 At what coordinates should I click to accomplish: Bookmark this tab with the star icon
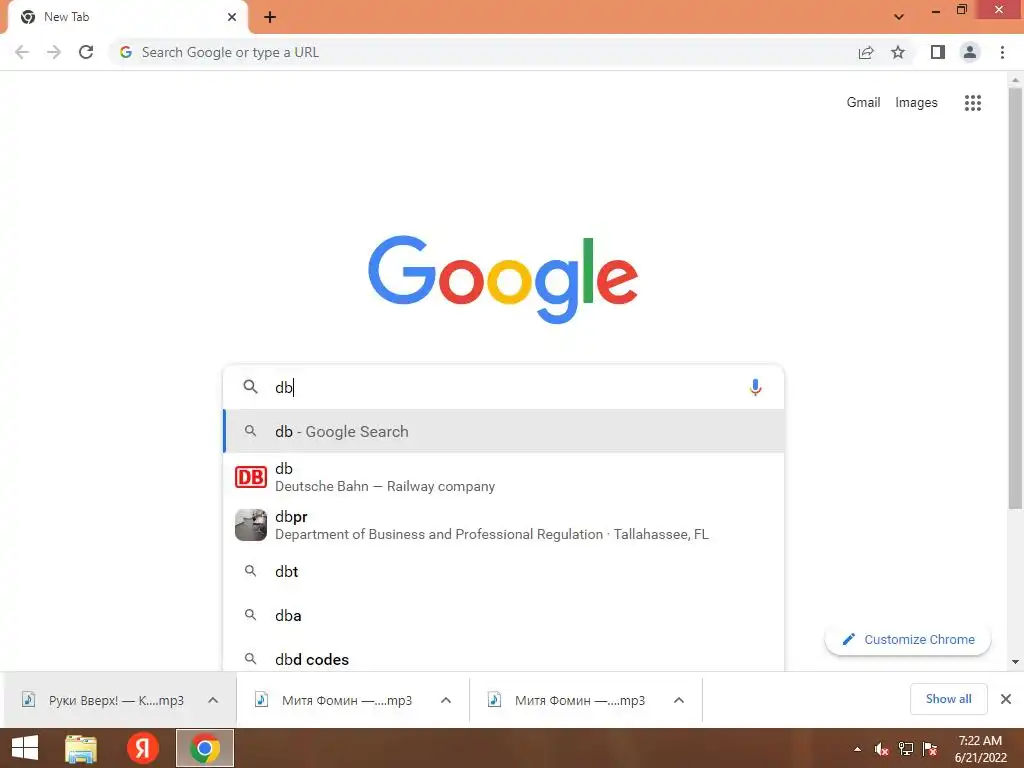click(x=898, y=52)
